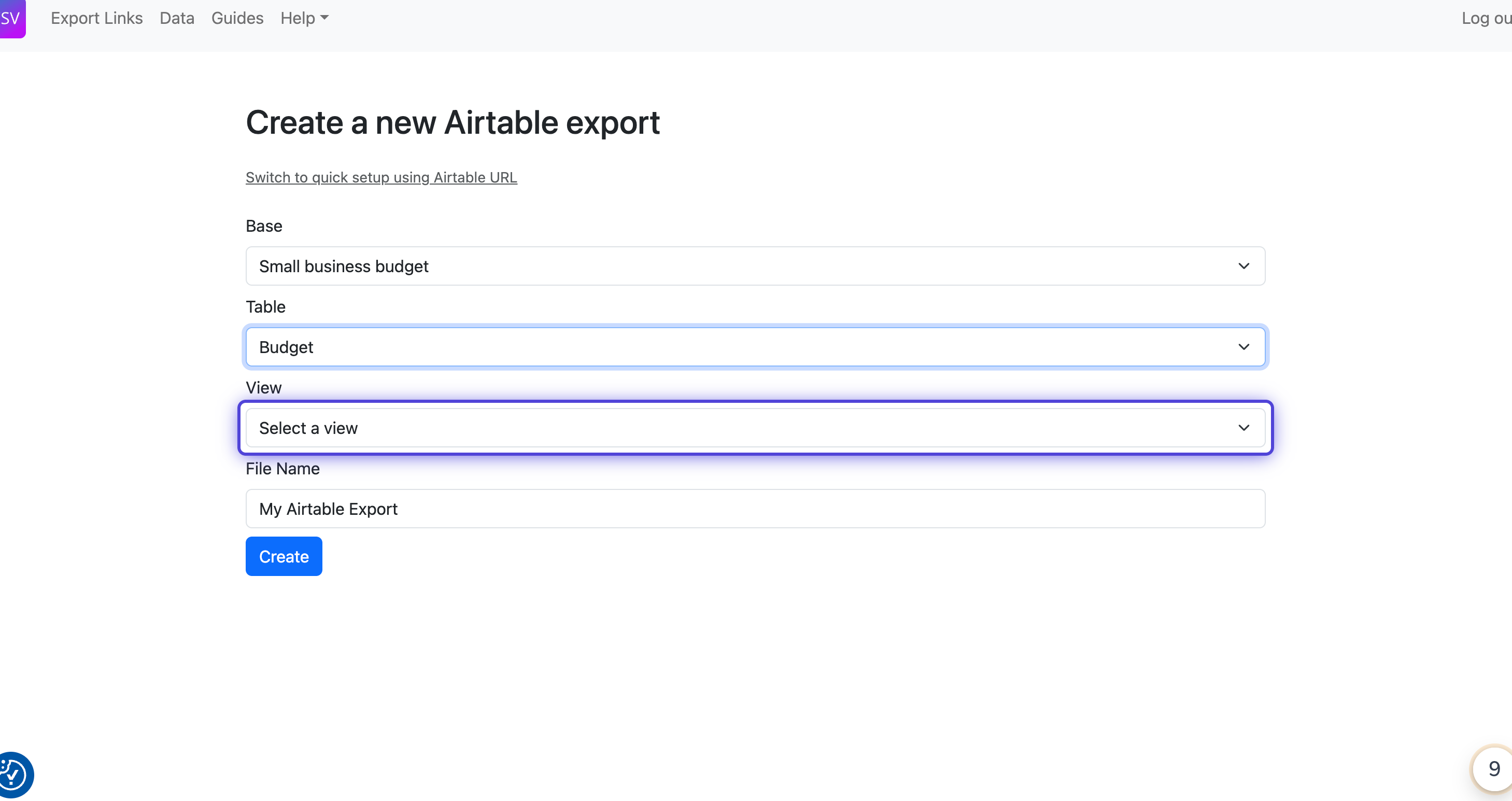Click the Base dropdown chevron arrow
The width and height of the screenshot is (1512, 801).
pos(1243,266)
